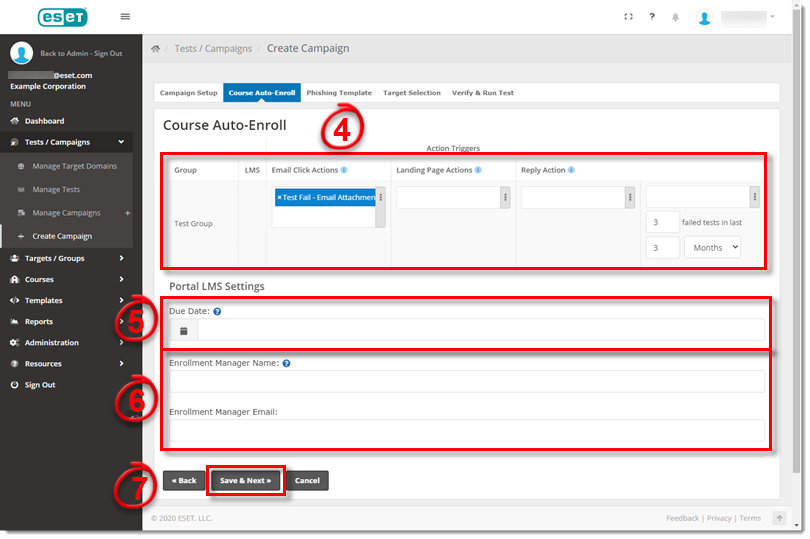Viewport: 810px width, 539px height.
Task: Click the fullscreen icon in top bar
Action: coord(628,17)
